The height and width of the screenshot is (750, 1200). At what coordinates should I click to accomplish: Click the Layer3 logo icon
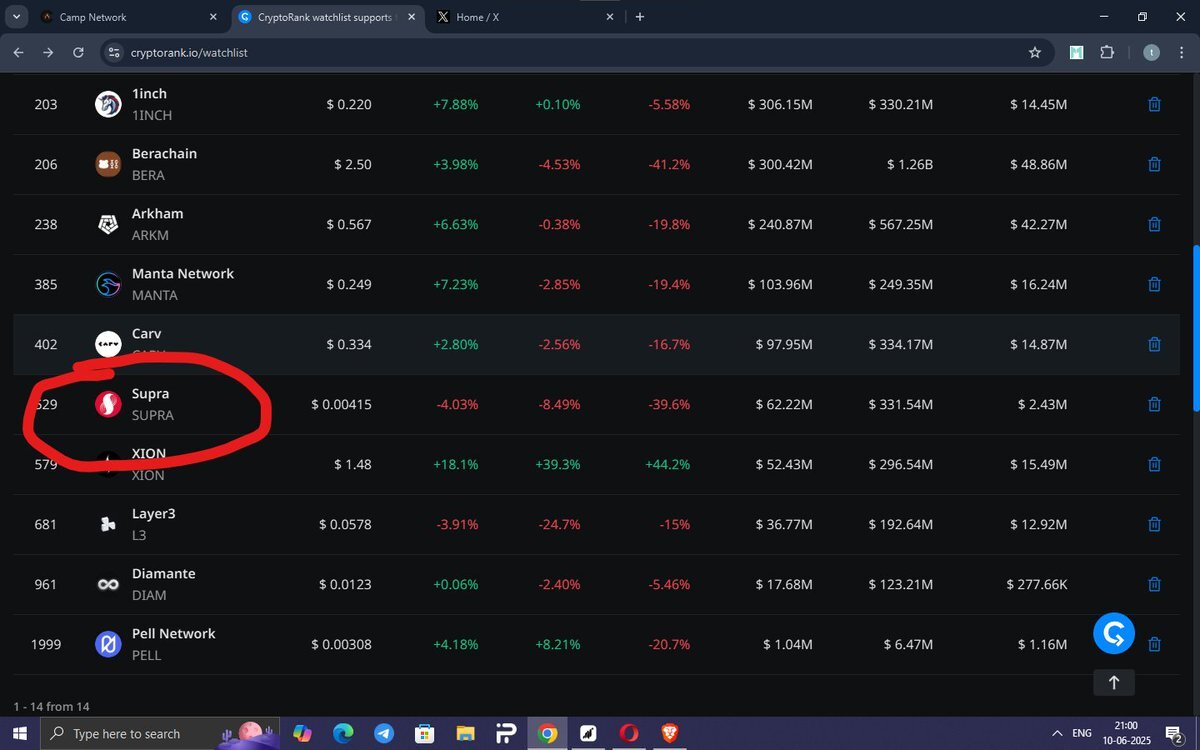coord(108,524)
